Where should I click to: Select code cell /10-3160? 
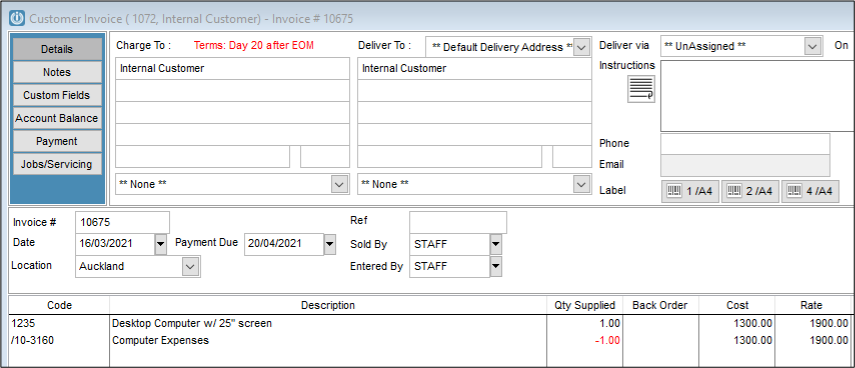59,341
